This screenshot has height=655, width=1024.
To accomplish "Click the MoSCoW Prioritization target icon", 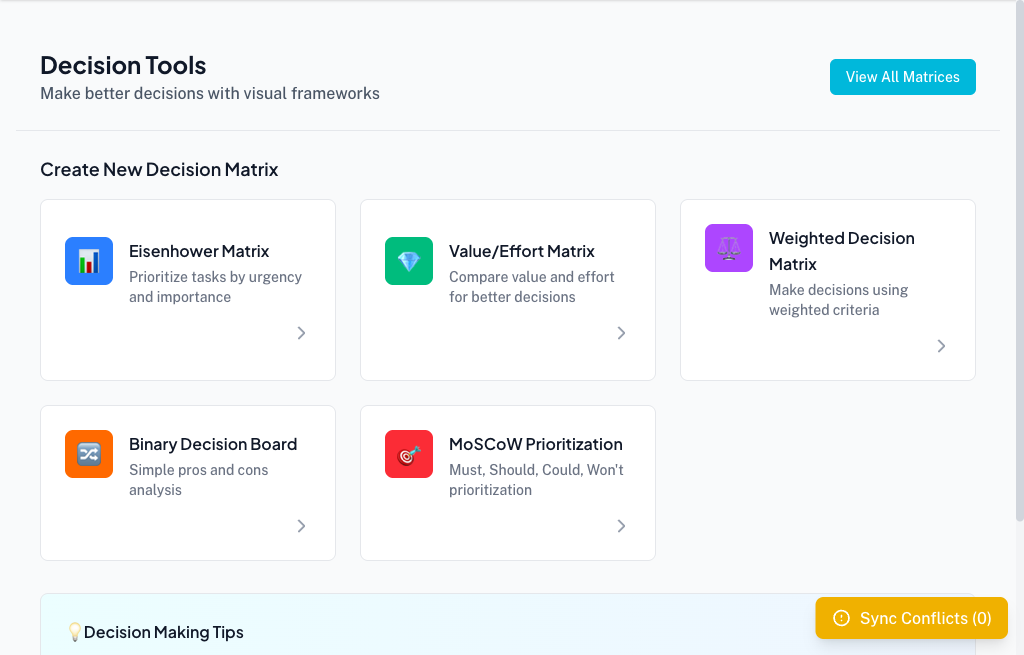I will tap(409, 454).
